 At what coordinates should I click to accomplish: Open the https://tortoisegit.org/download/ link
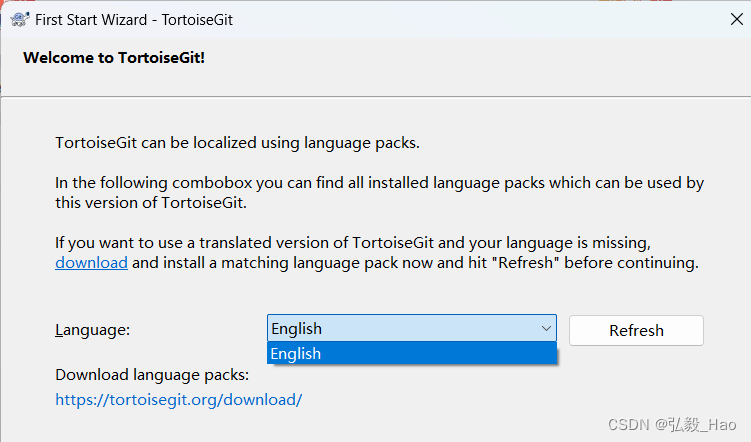(x=178, y=399)
